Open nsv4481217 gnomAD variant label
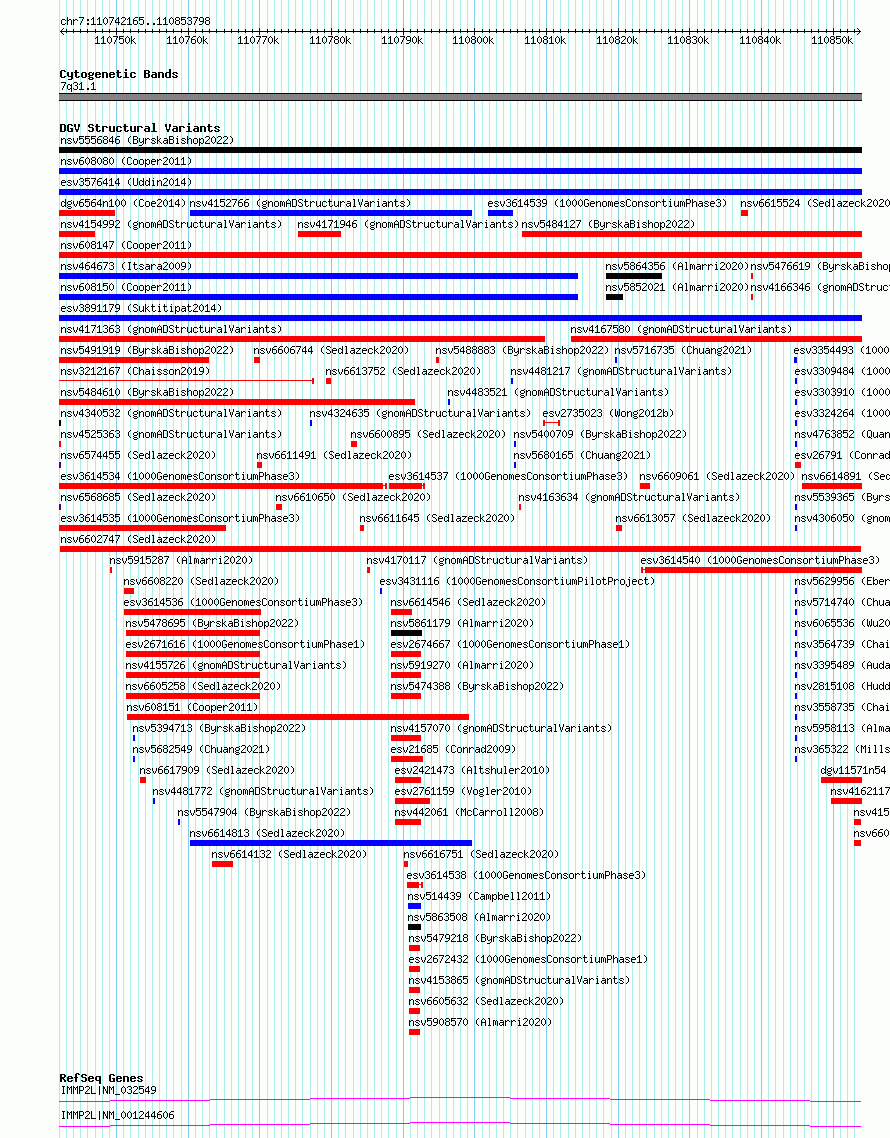The image size is (890, 1138). (x=621, y=372)
